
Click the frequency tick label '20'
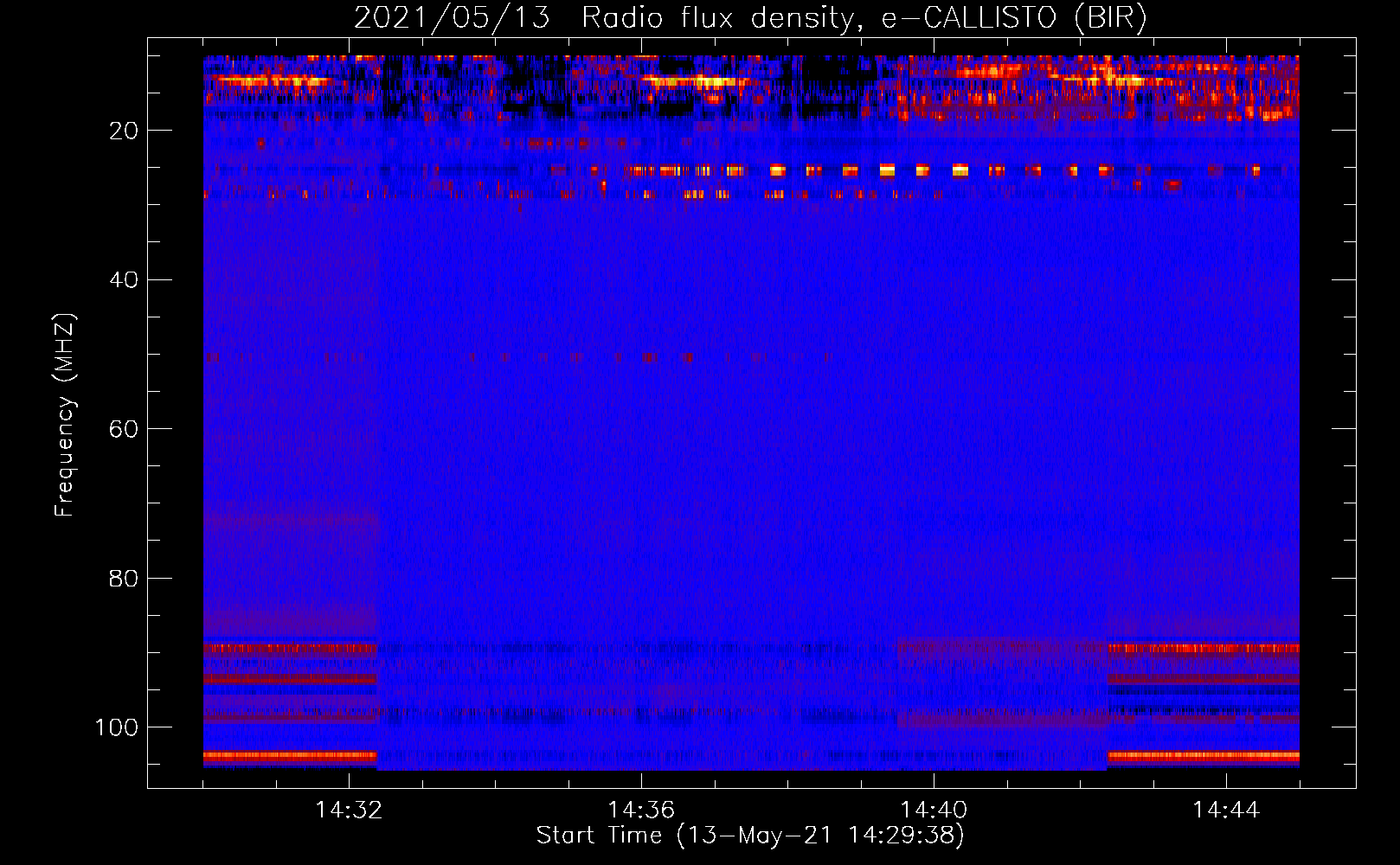point(124,131)
